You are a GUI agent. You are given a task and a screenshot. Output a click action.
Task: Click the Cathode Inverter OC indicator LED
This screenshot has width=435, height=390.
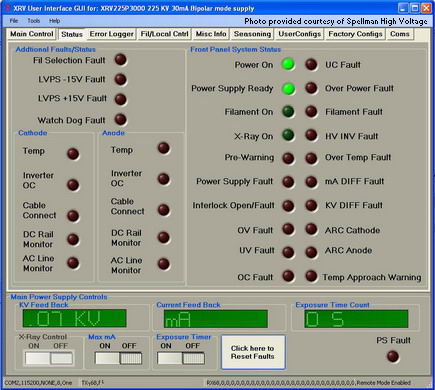click(x=73, y=185)
